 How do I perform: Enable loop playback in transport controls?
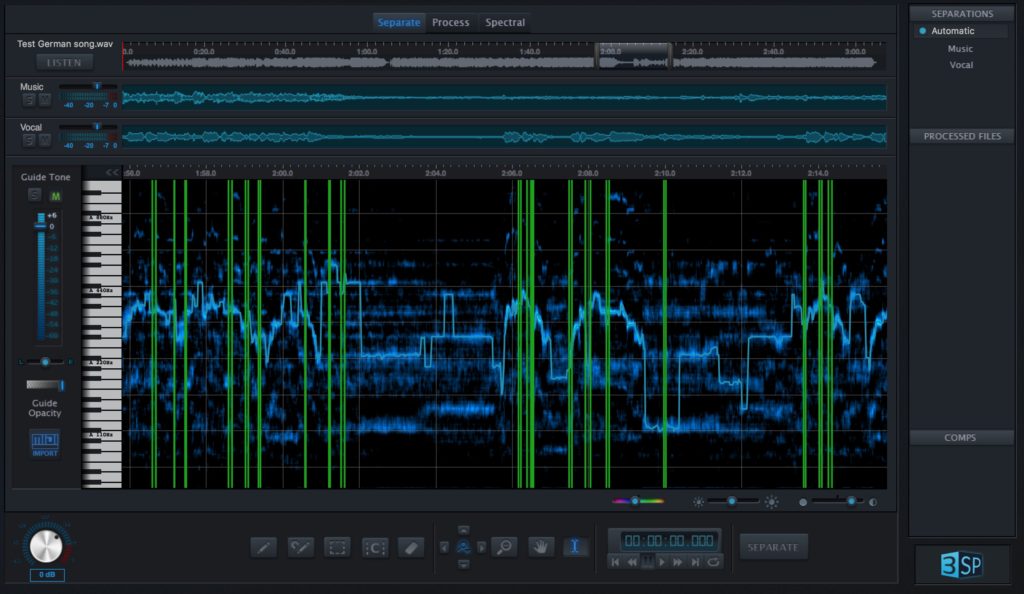(714, 560)
